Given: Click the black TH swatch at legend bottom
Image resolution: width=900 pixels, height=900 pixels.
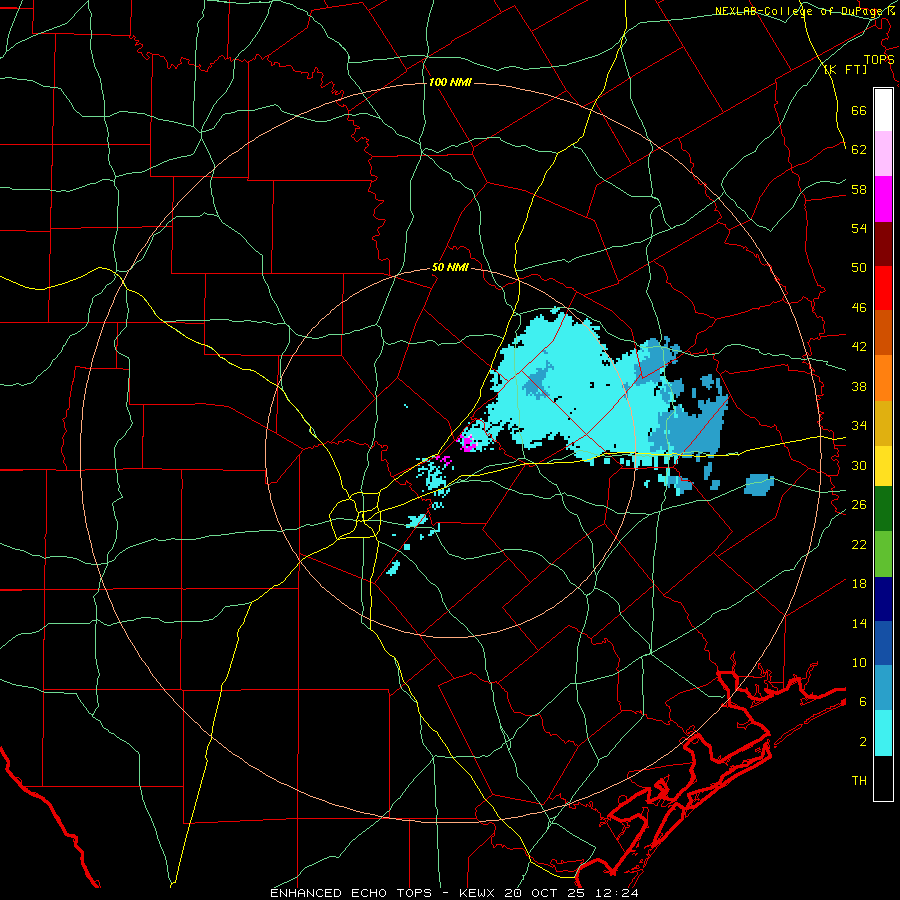Looking at the screenshot, I should coord(883,778).
